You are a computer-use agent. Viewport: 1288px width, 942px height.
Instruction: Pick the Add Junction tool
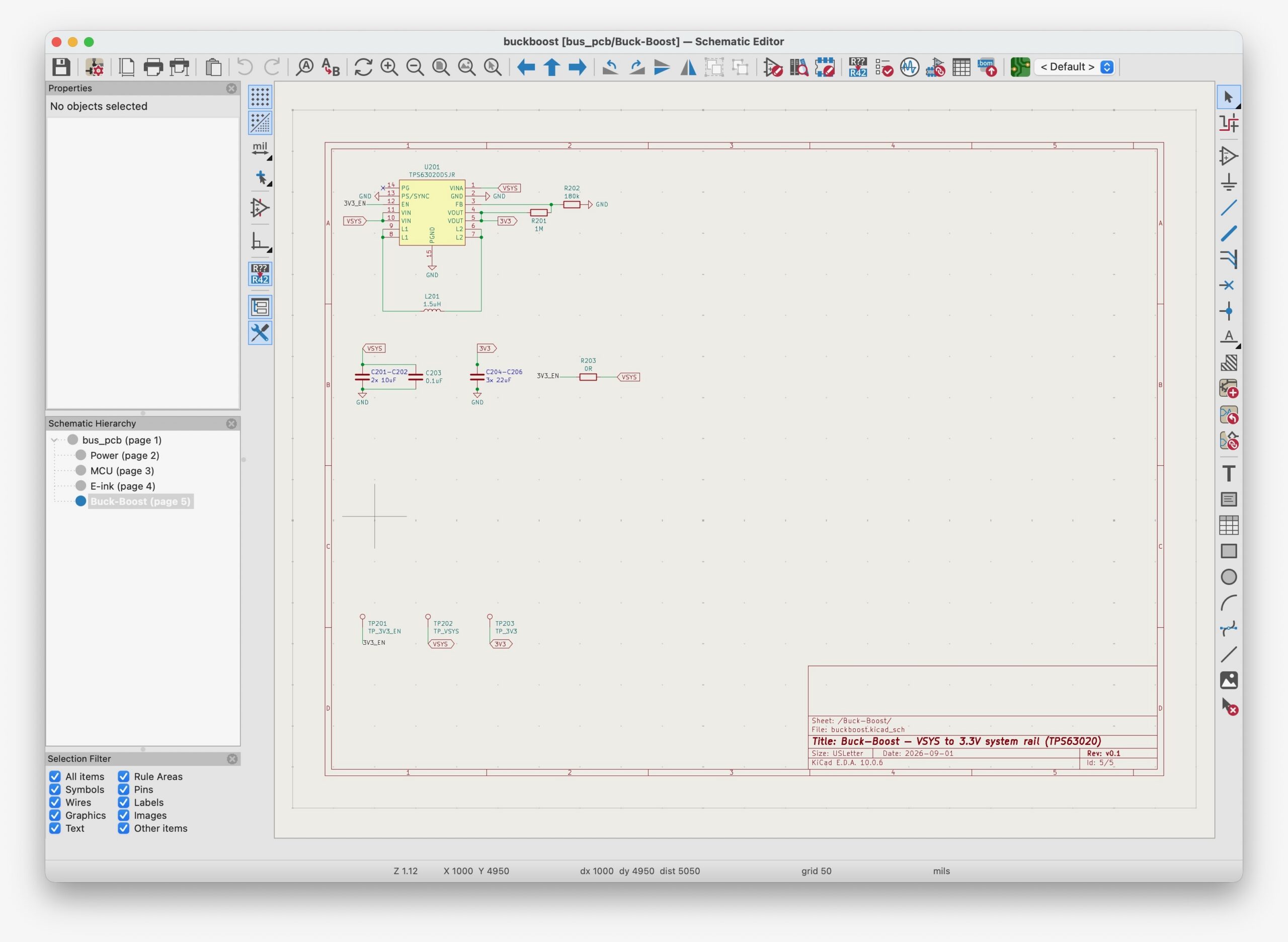(x=1229, y=311)
